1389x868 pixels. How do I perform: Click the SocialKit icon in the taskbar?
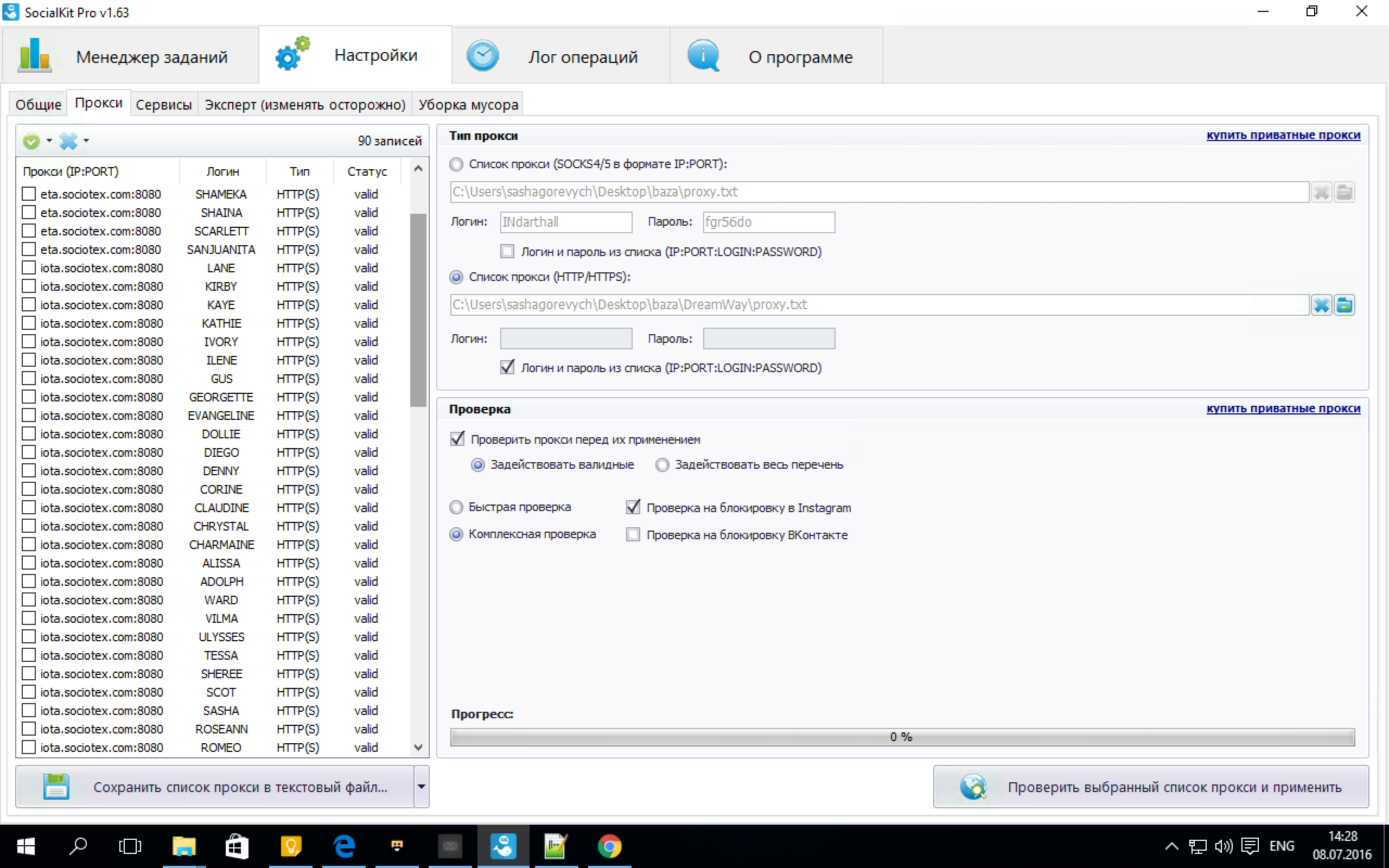point(504,846)
